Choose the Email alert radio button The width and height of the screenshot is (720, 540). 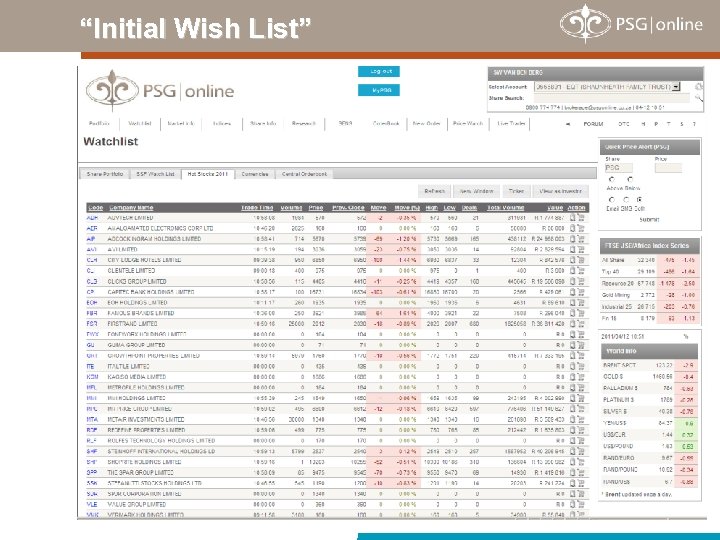click(612, 200)
